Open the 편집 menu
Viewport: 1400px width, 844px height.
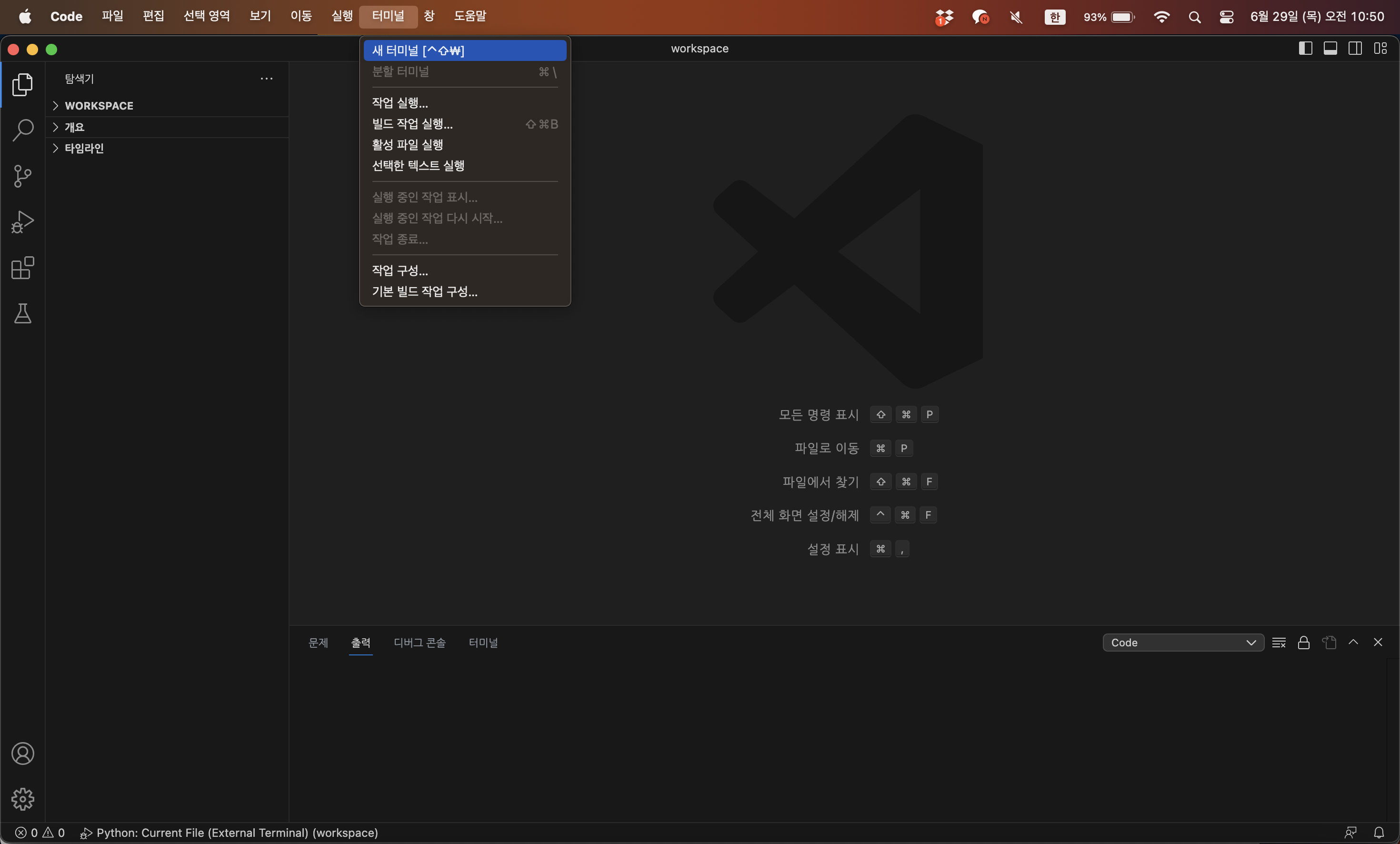click(x=153, y=16)
